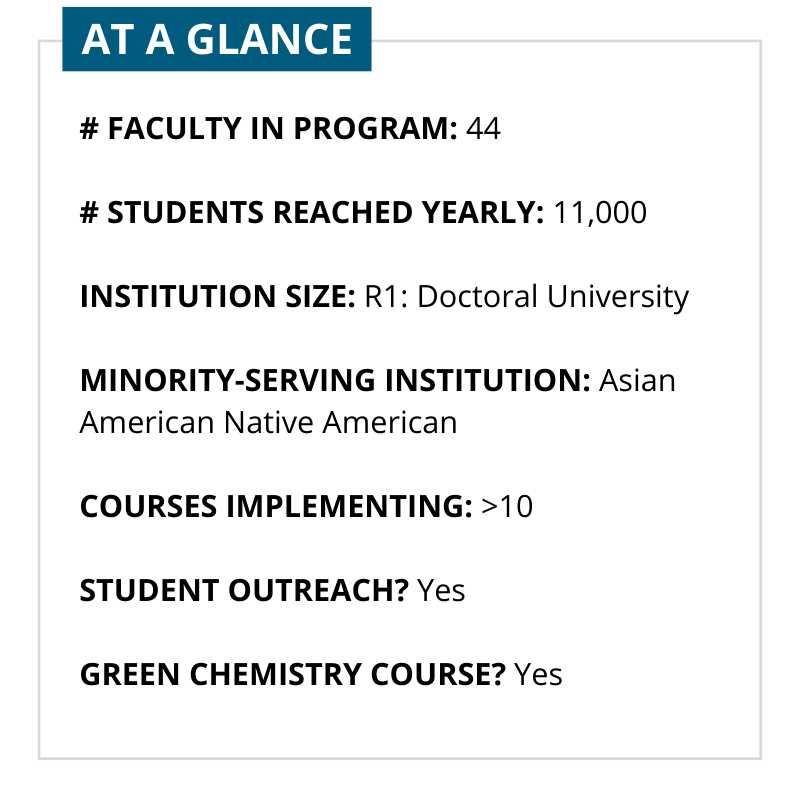The width and height of the screenshot is (800, 800).
Task: Select the '# FACULTY IN PROGRAM' label
Action: tap(268, 129)
